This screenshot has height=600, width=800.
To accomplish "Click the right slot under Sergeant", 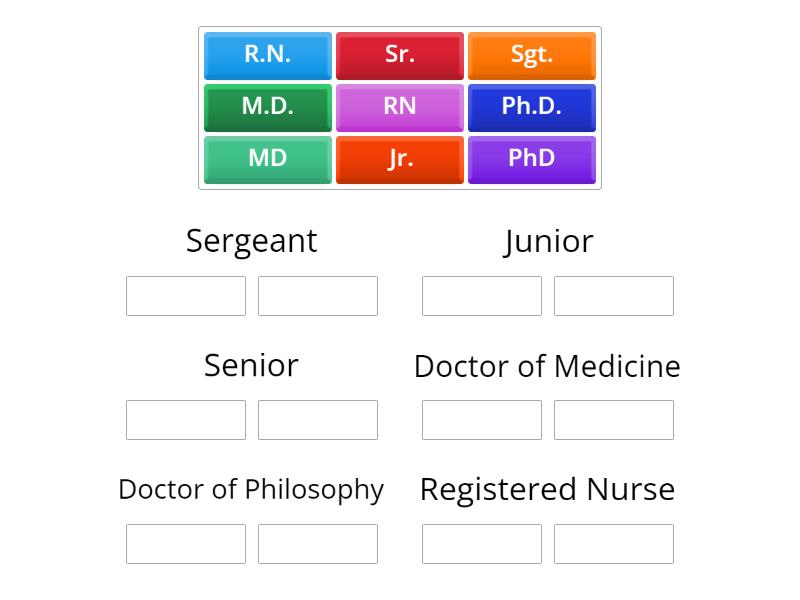I will [318, 296].
